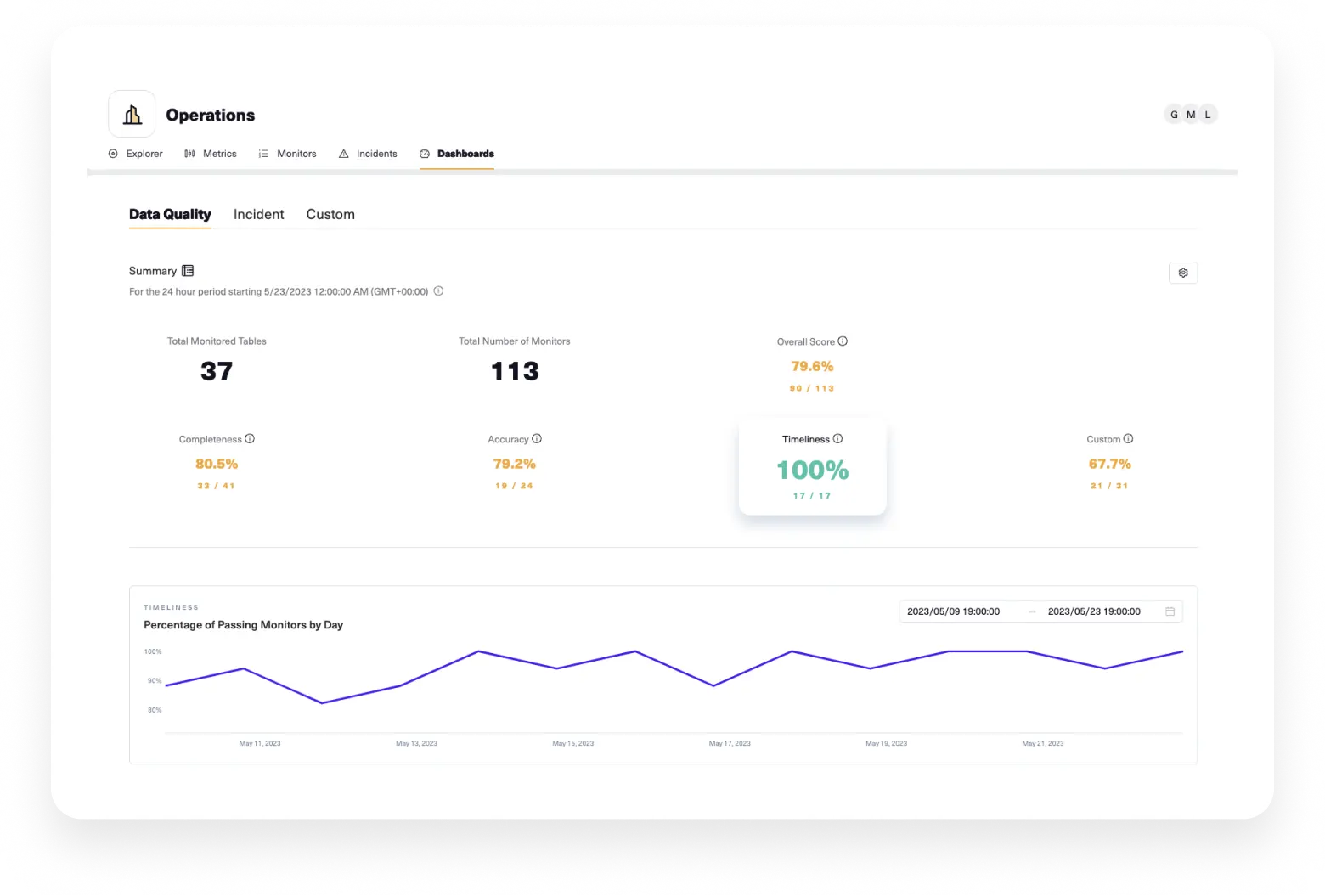Select the Data Quality tab
Screen dimensions: 1325x896
(x=170, y=214)
